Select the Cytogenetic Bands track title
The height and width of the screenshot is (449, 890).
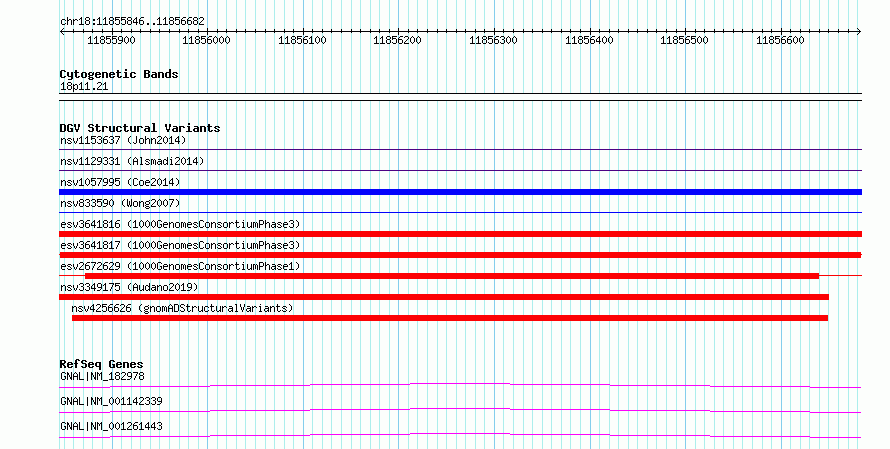coord(119,74)
